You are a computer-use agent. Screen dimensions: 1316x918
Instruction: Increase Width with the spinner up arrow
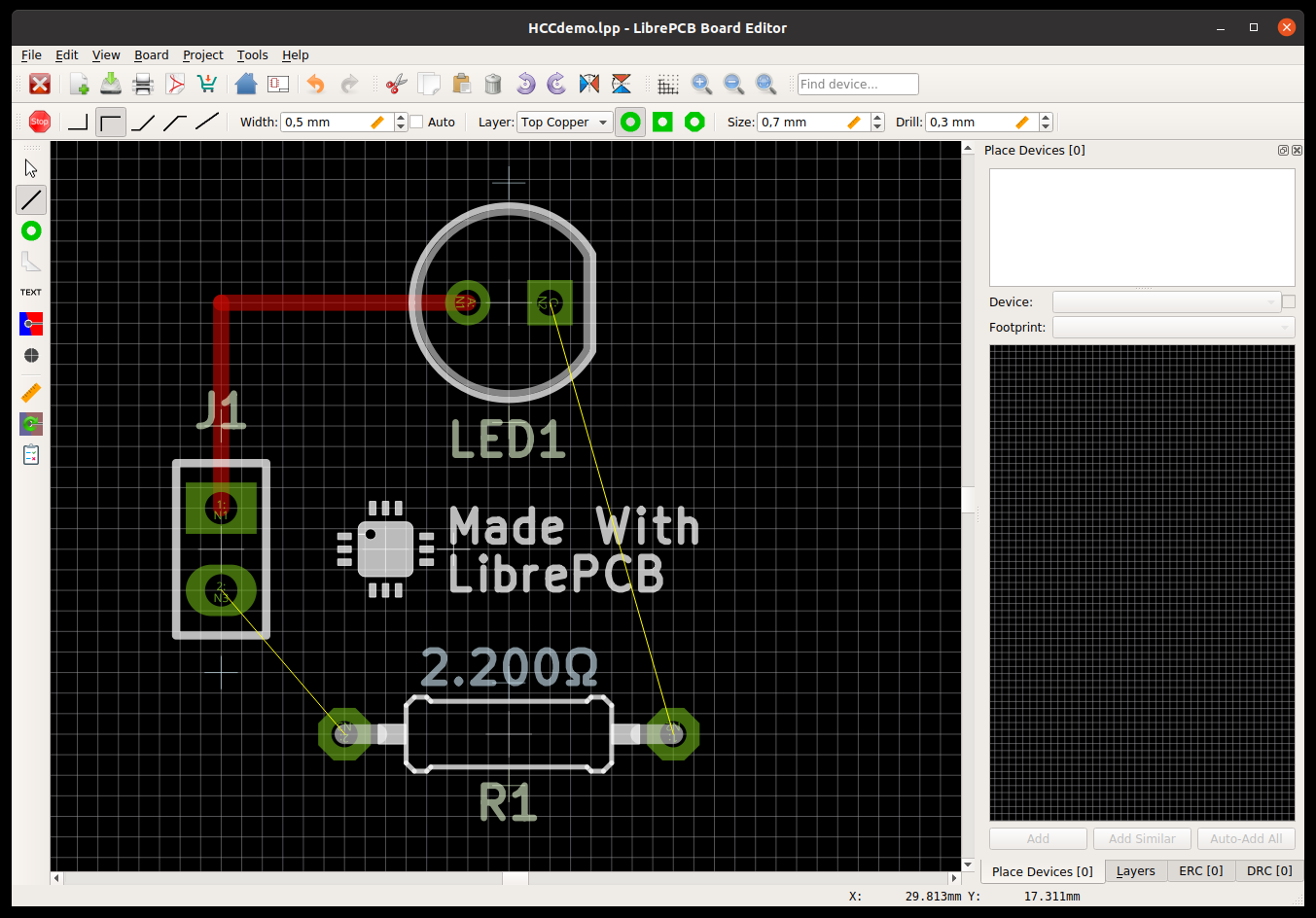pyautogui.click(x=401, y=117)
